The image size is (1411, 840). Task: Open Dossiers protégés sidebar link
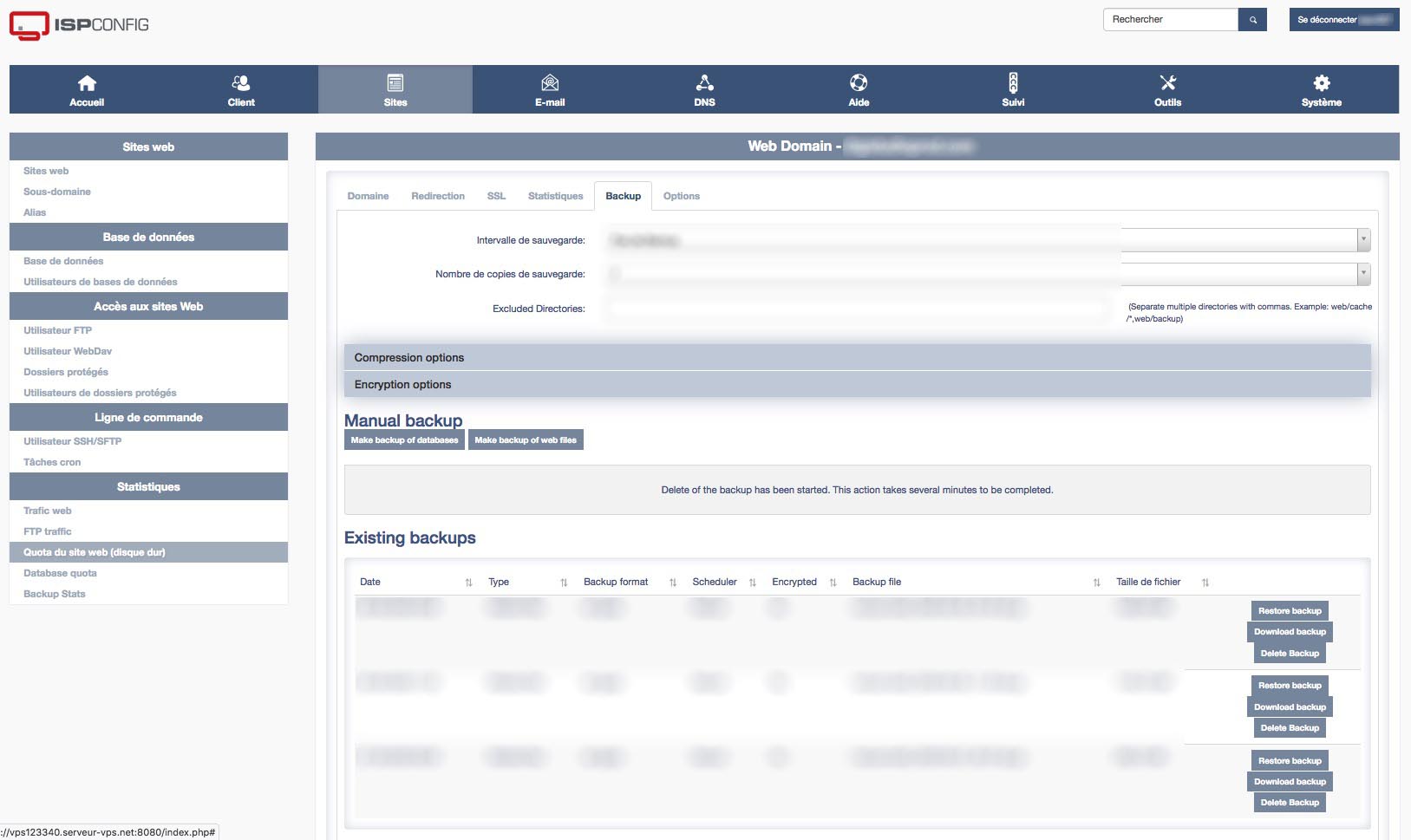(x=66, y=372)
